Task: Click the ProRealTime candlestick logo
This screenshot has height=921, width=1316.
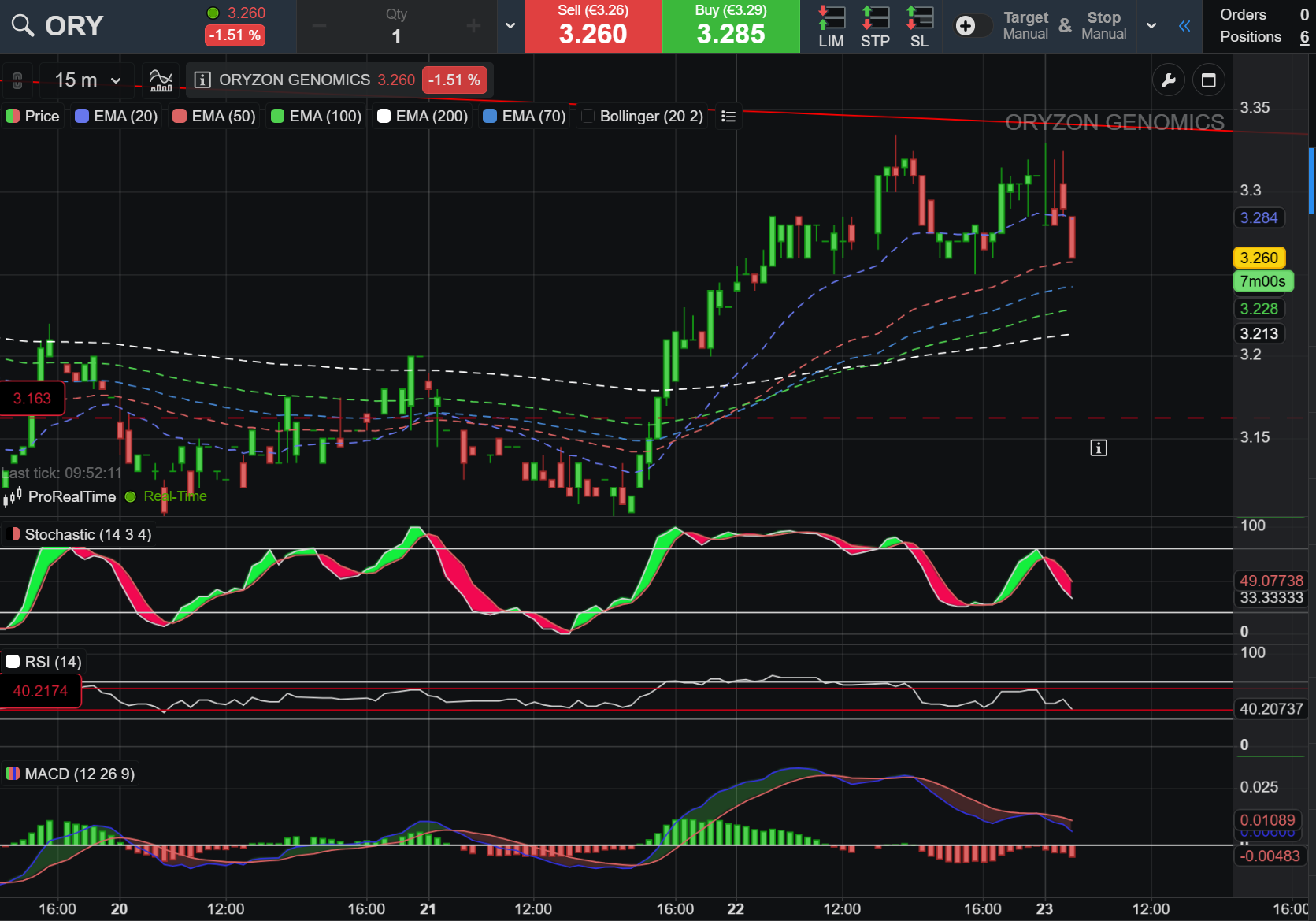Action: [x=12, y=496]
